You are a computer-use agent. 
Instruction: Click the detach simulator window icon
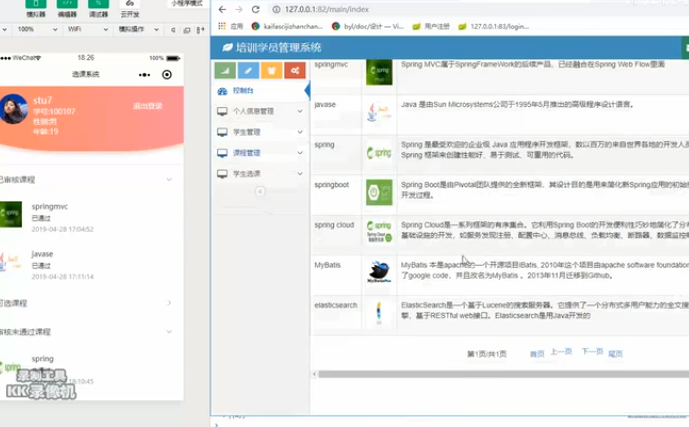click(x=187, y=30)
